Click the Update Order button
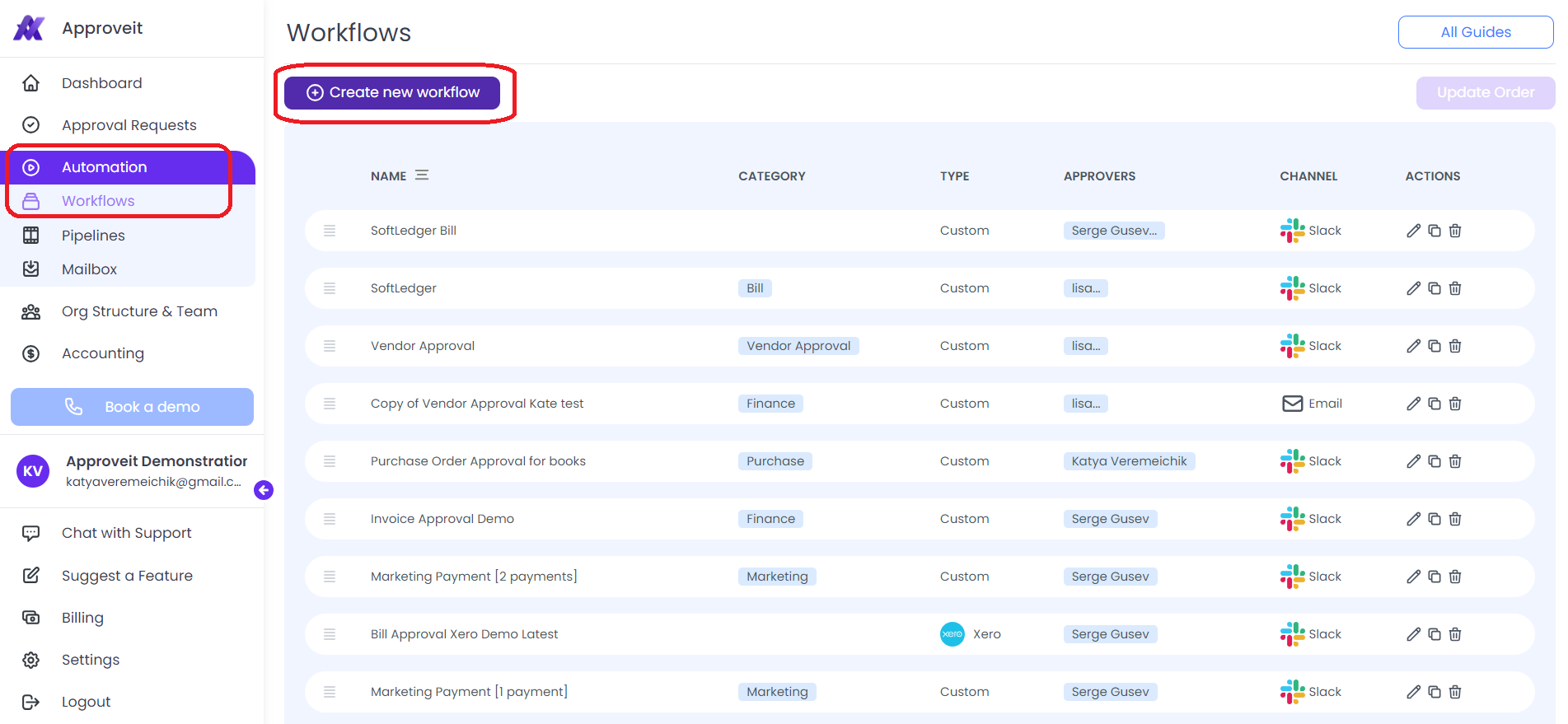This screenshot has height=724, width=1568. tap(1486, 93)
